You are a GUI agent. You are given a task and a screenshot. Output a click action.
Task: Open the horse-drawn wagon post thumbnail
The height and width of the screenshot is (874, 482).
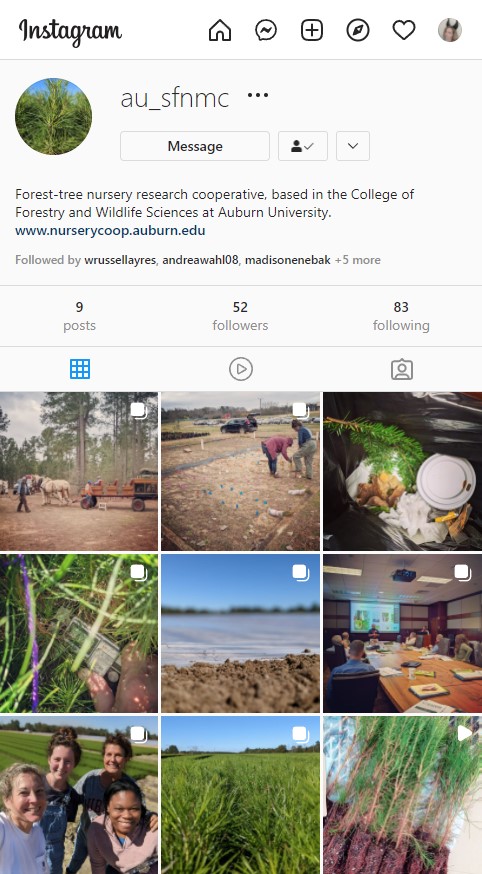[x=79, y=471]
